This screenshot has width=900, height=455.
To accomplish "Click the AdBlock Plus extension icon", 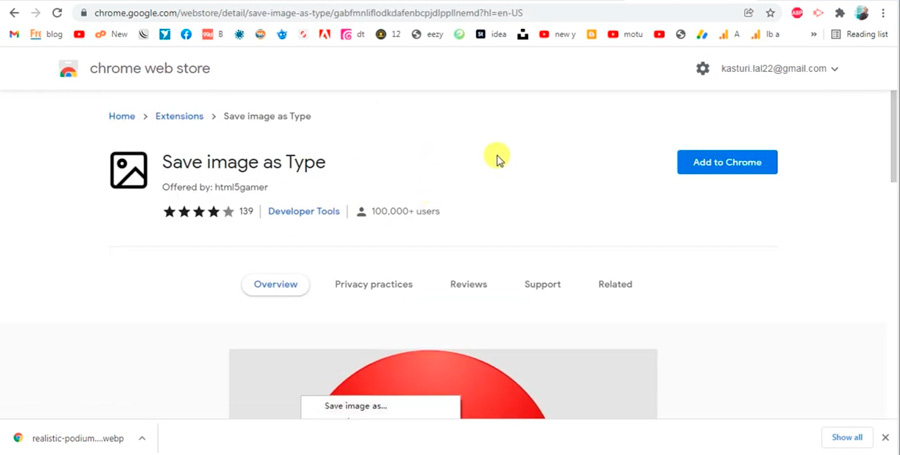I will [x=797, y=13].
